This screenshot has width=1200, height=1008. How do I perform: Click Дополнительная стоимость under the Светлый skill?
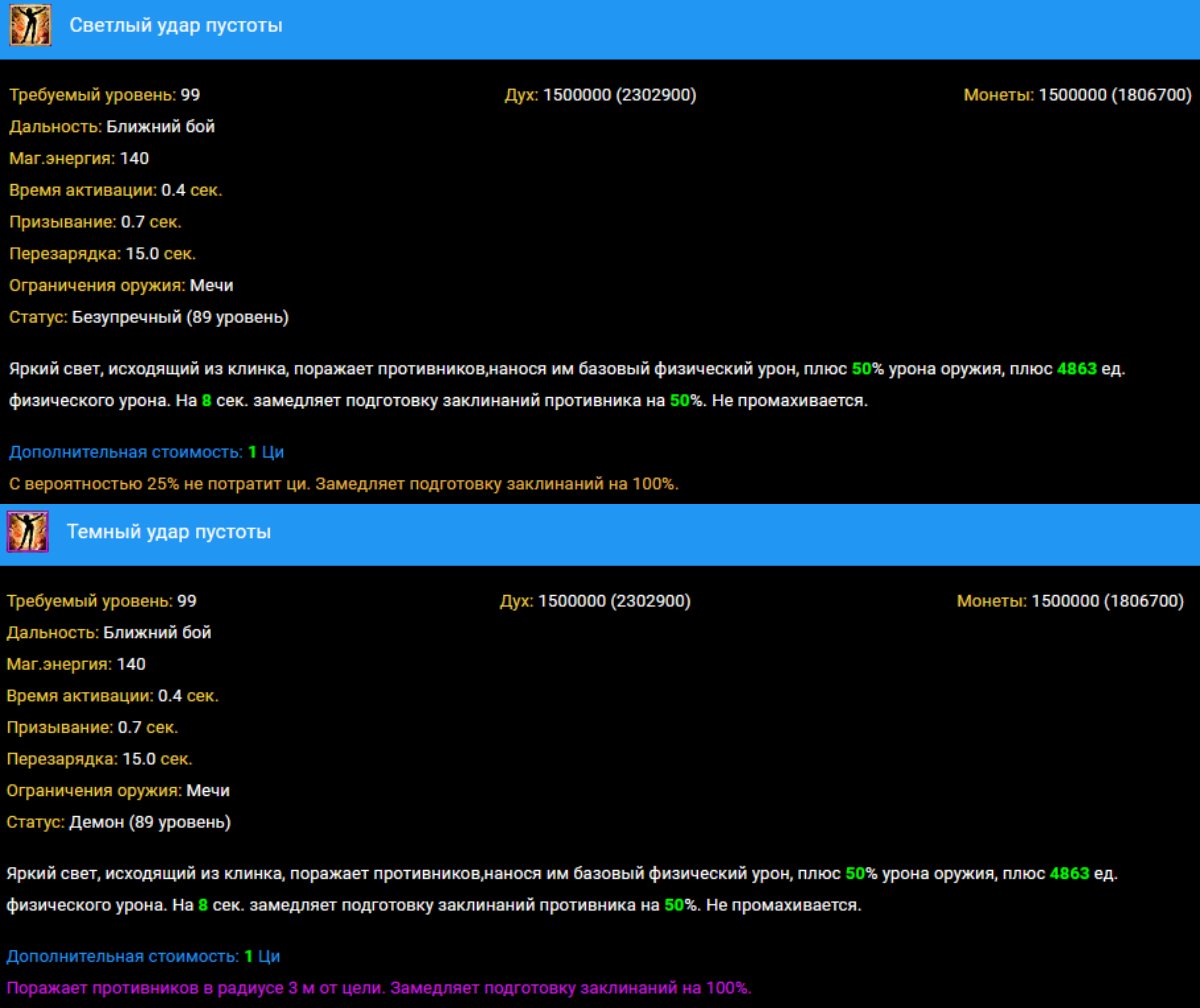tap(147, 452)
